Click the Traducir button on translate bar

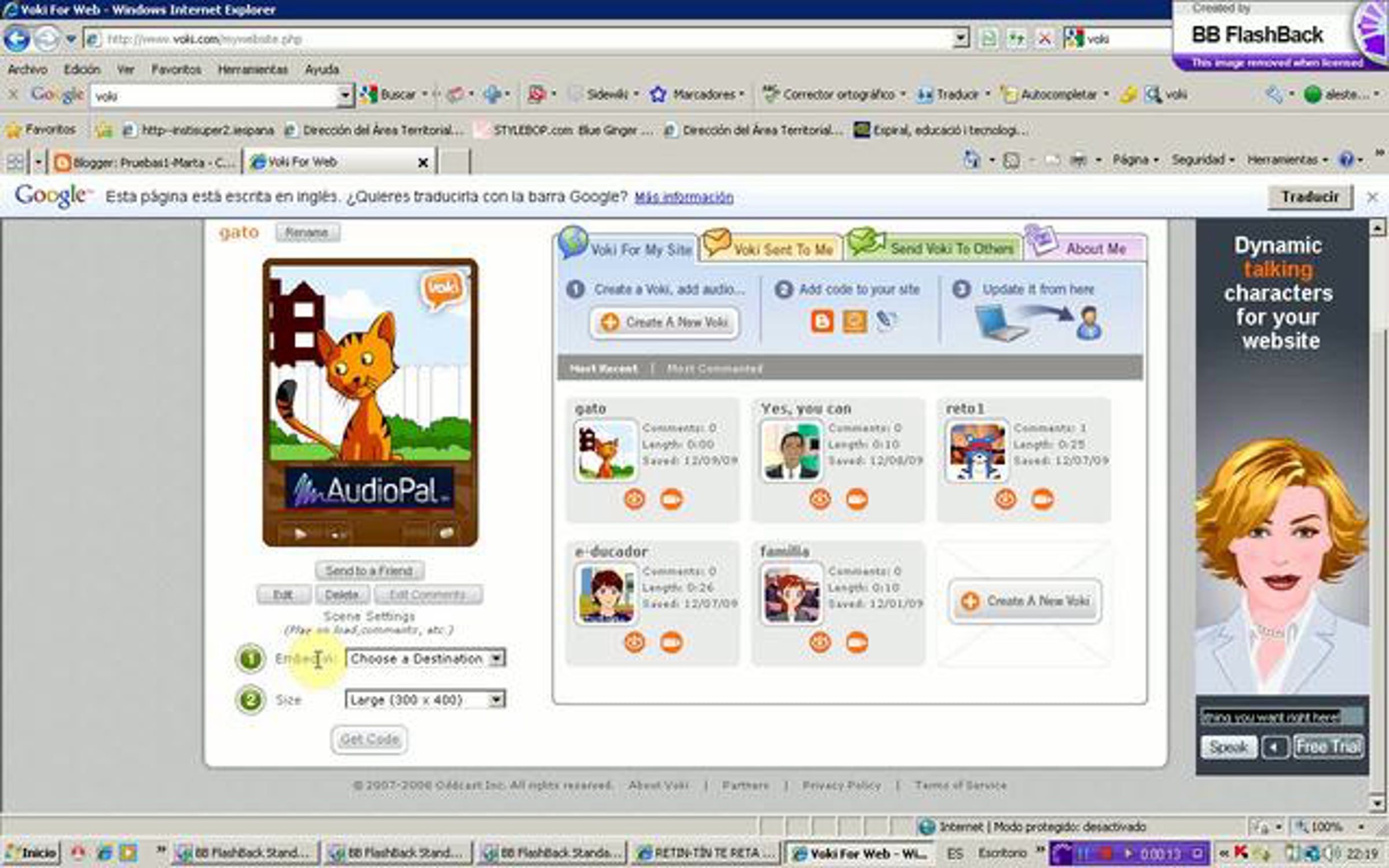point(1310,197)
